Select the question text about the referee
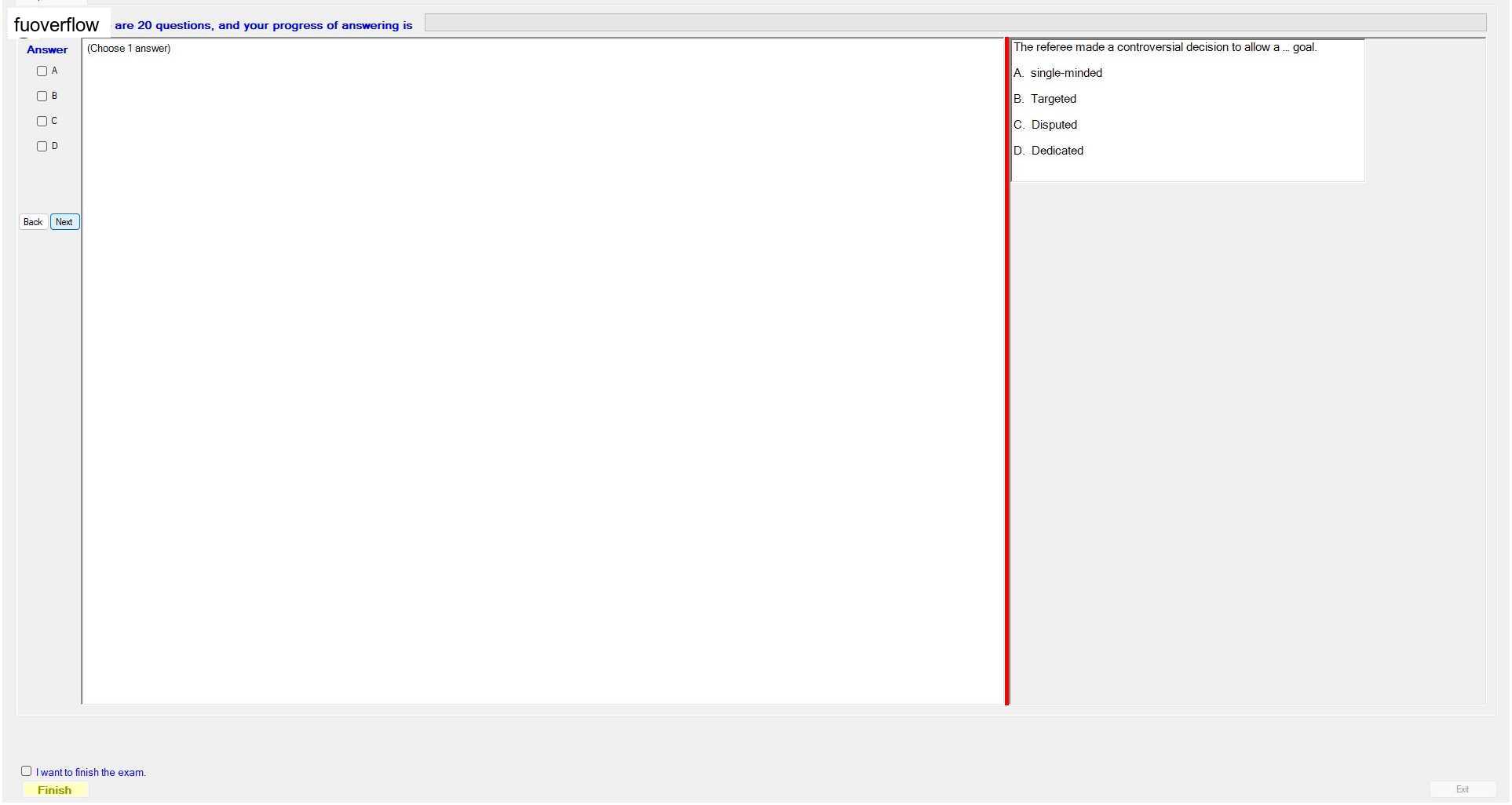1512x805 pixels. [1166, 48]
